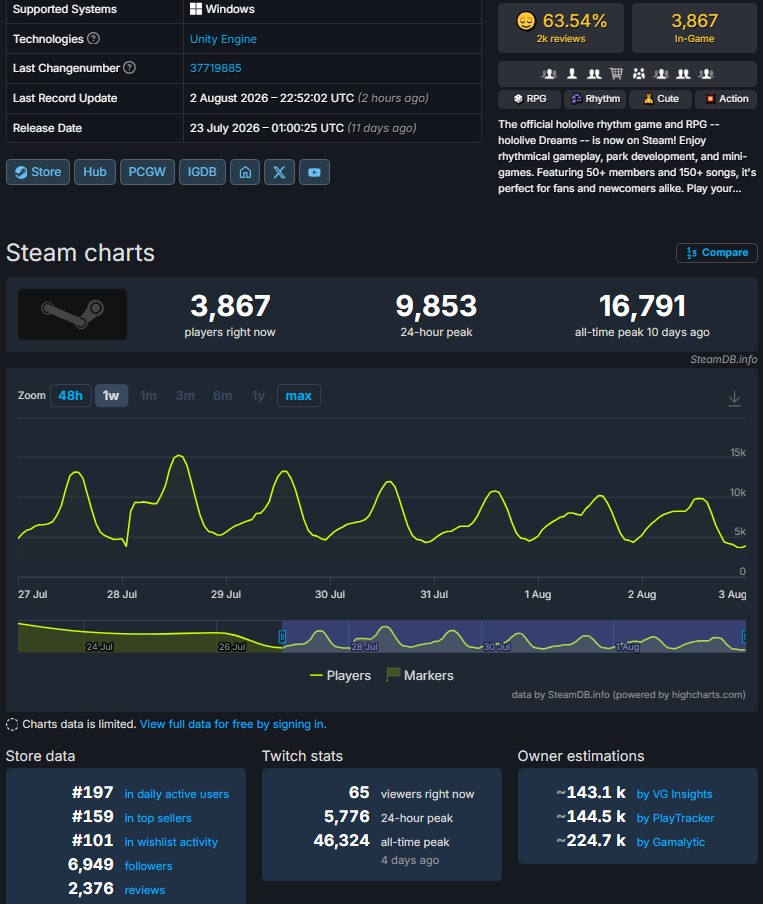Click the dashed circle limited-data icon
Viewport: 763px width, 904px height.
click(x=12, y=724)
